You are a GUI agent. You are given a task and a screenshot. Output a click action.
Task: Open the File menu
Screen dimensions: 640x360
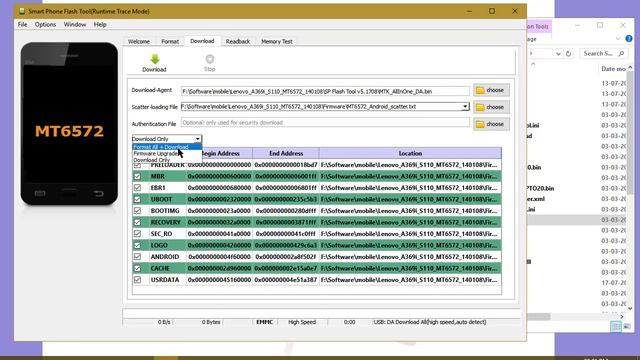tap(22, 24)
